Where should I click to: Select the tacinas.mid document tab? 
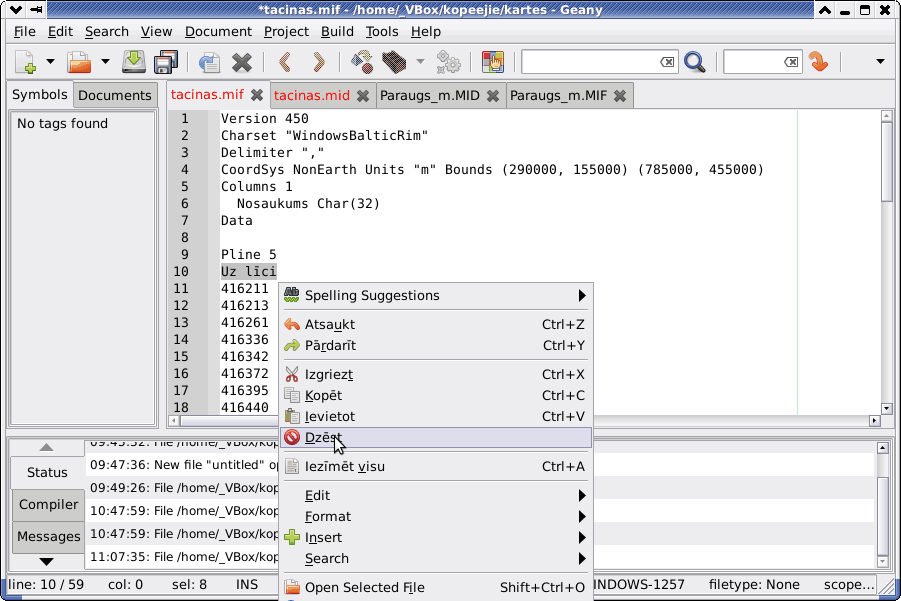pyautogui.click(x=312, y=95)
